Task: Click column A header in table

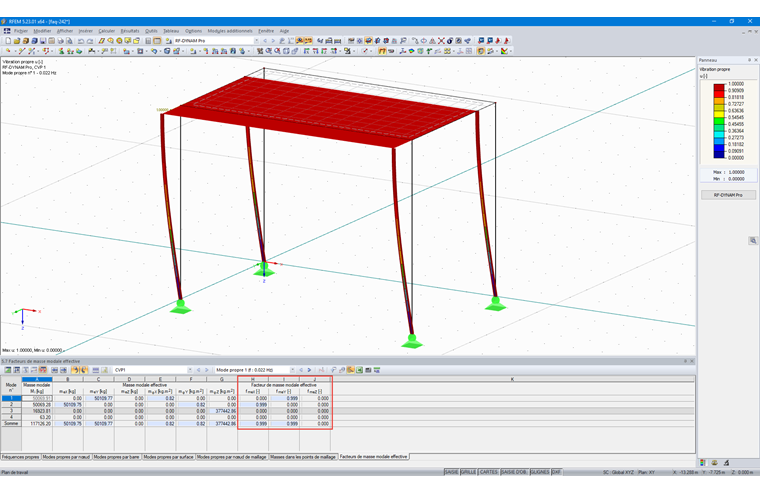Action: pyautogui.click(x=37, y=379)
